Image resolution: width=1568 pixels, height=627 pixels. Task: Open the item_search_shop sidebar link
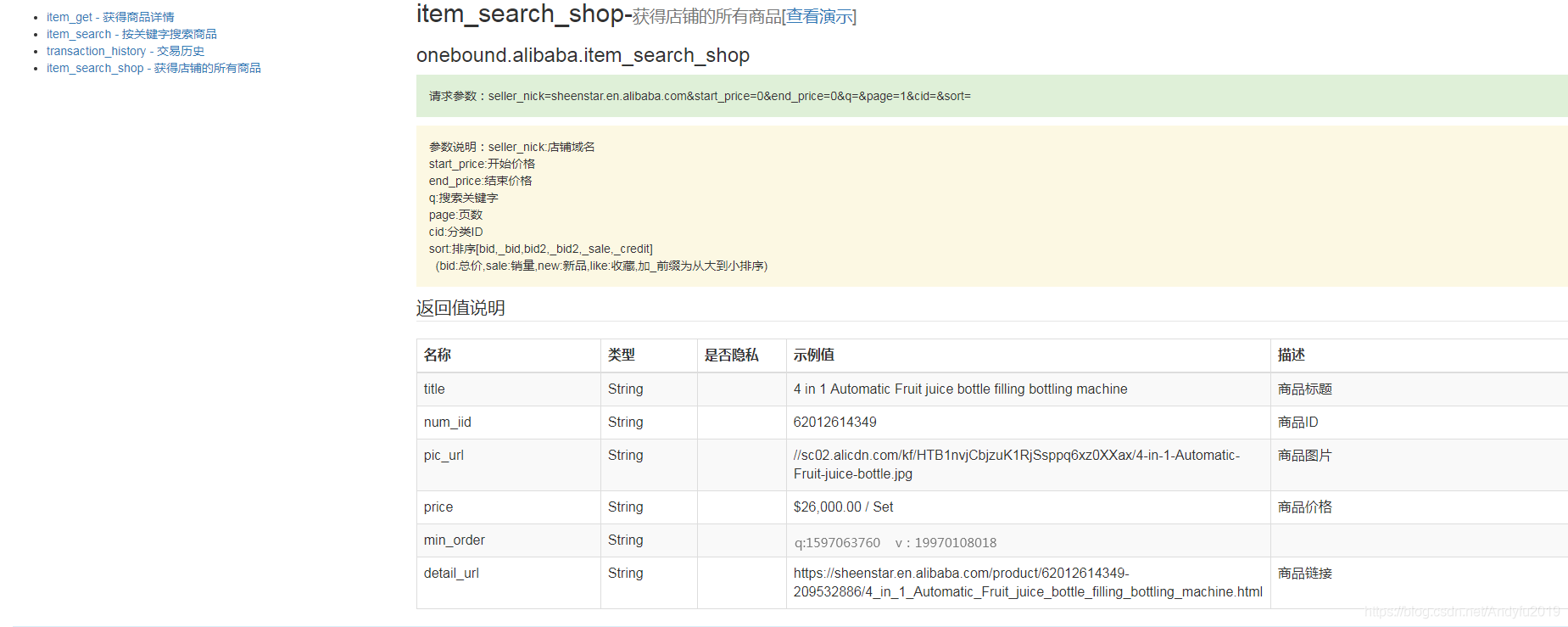(153, 68)
